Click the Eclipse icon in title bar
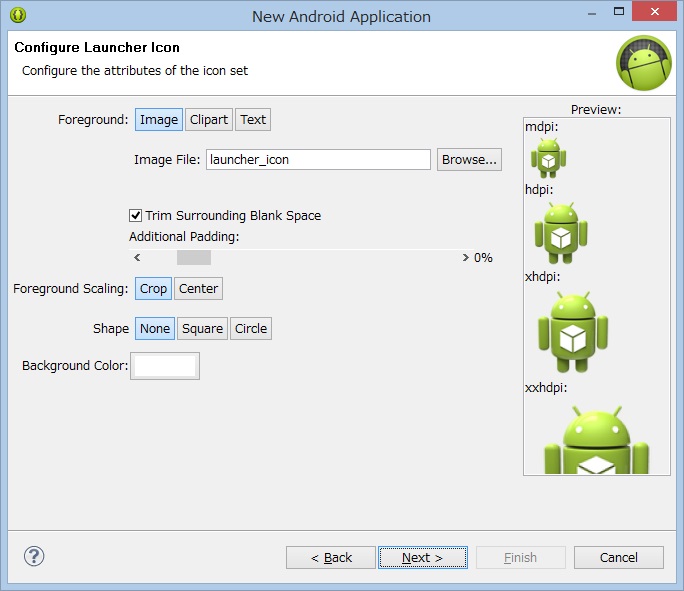The image size is (684, 591). point(18,15)
